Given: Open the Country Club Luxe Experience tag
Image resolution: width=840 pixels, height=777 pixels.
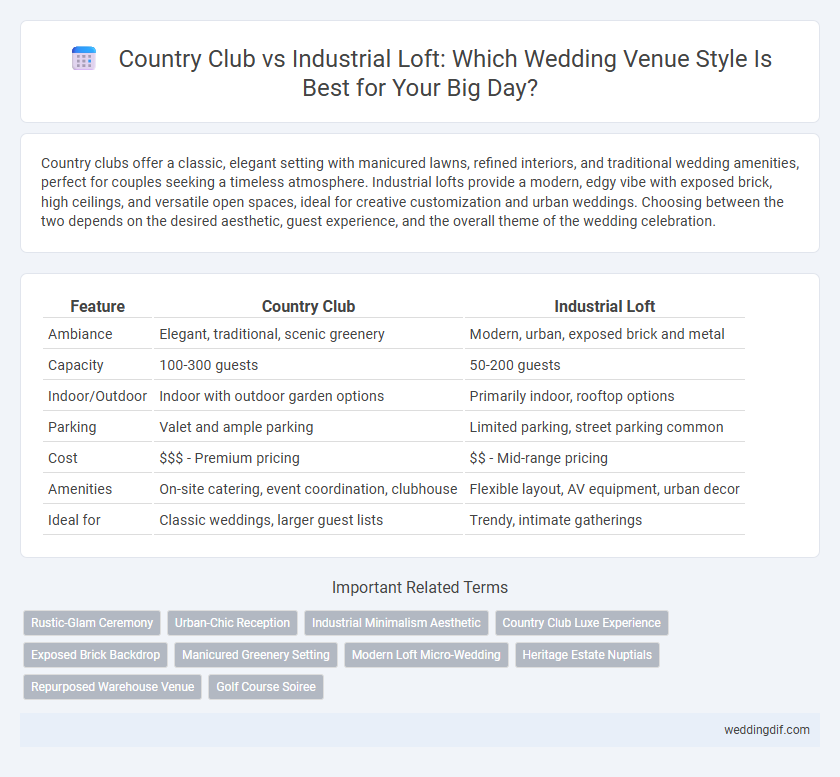Looking at the screenshot, I should tap(581, 623).
